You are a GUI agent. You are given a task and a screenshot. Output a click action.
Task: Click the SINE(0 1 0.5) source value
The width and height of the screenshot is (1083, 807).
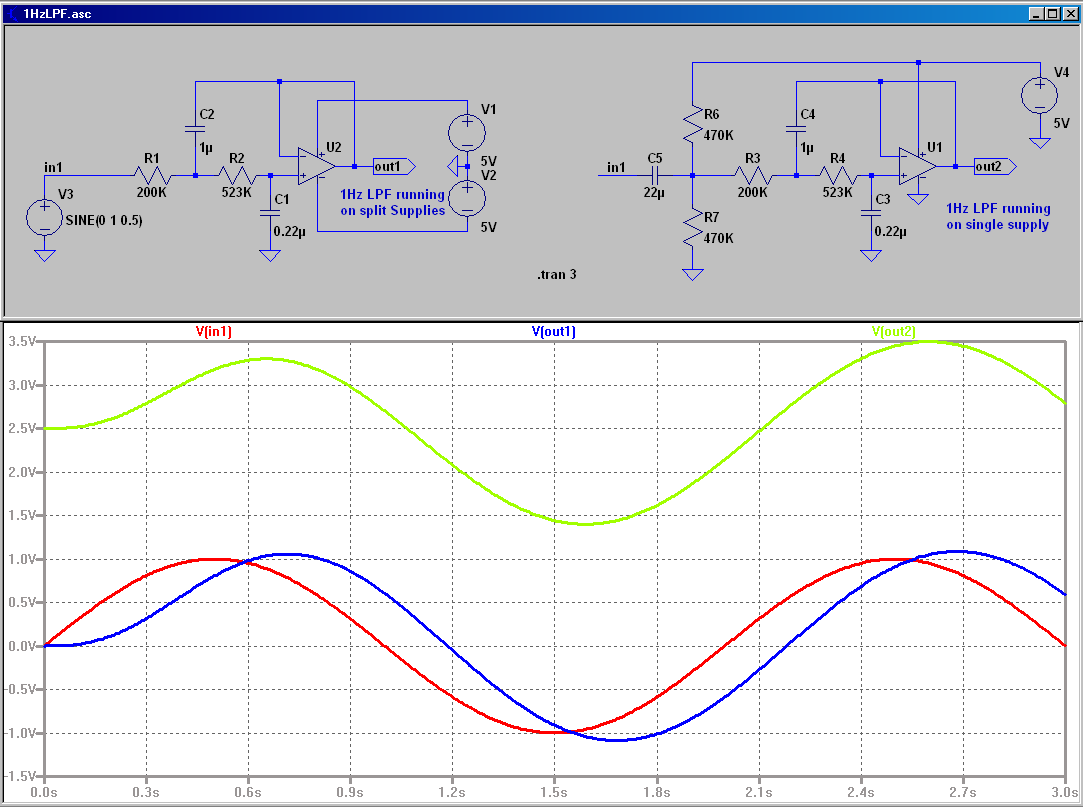pyautogui.click(x=104, y=220)
